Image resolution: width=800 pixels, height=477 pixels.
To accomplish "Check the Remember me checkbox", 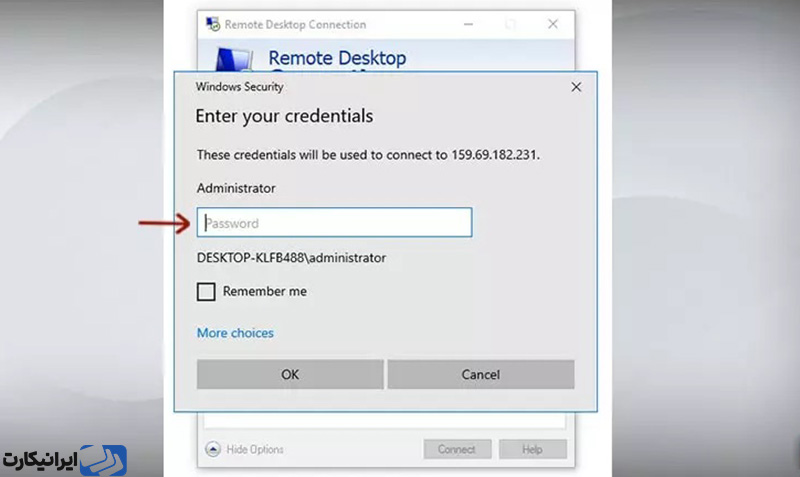I will tap(206, 292).
